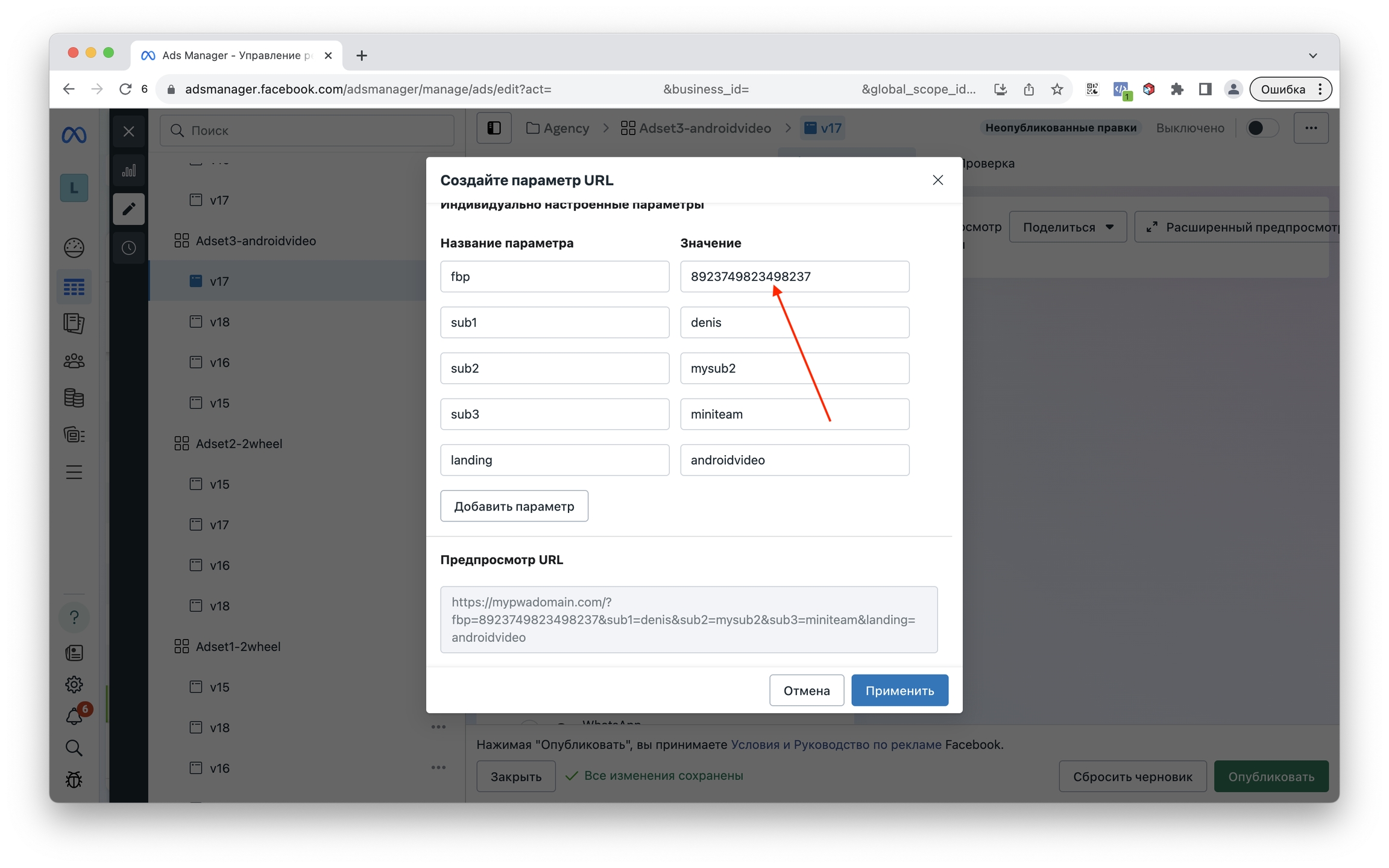
Task: Select the Adset2-2wheel tree item
Action: tap(239, 444)
